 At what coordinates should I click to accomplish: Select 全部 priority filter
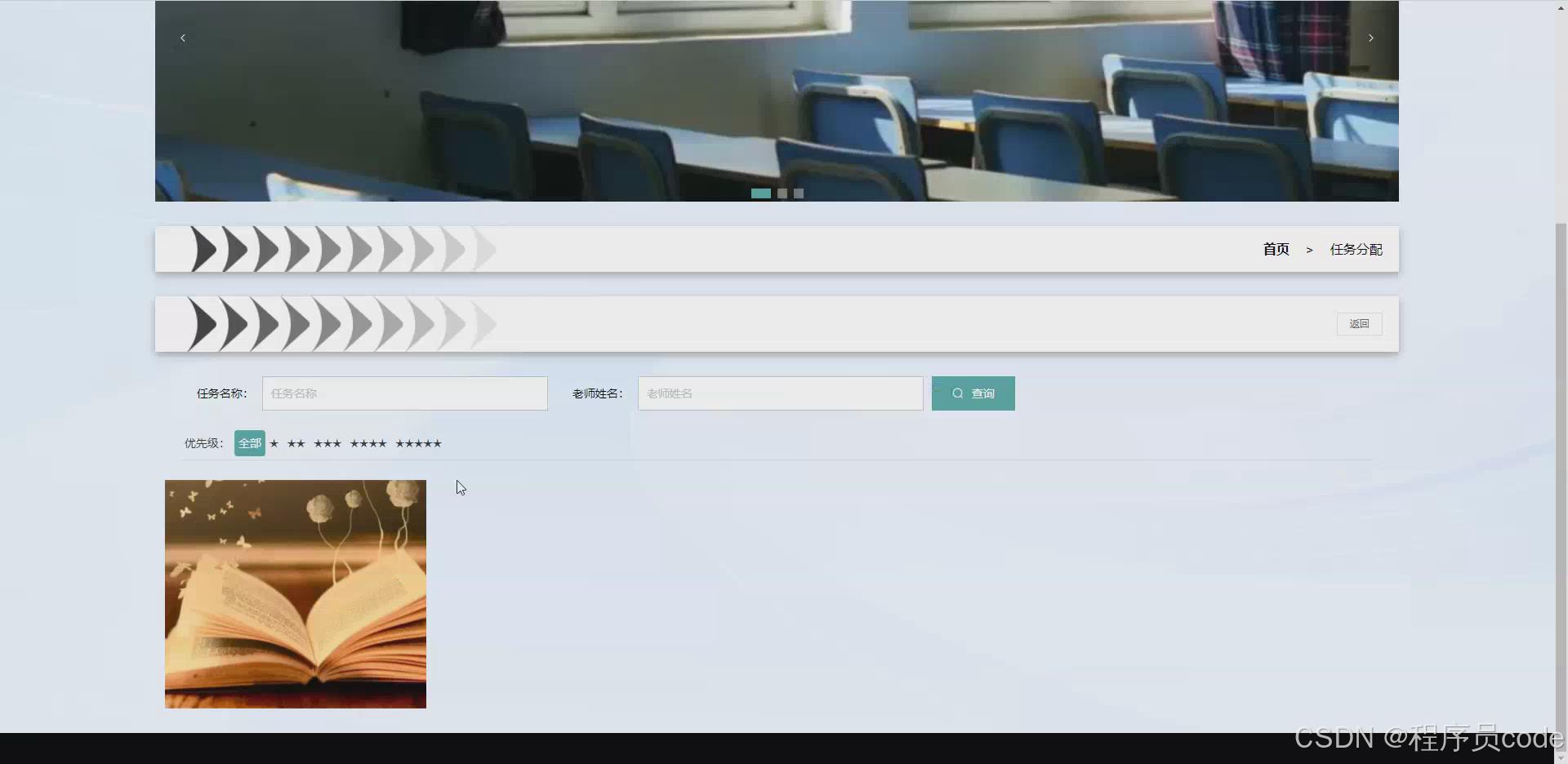tap(250, 443)
